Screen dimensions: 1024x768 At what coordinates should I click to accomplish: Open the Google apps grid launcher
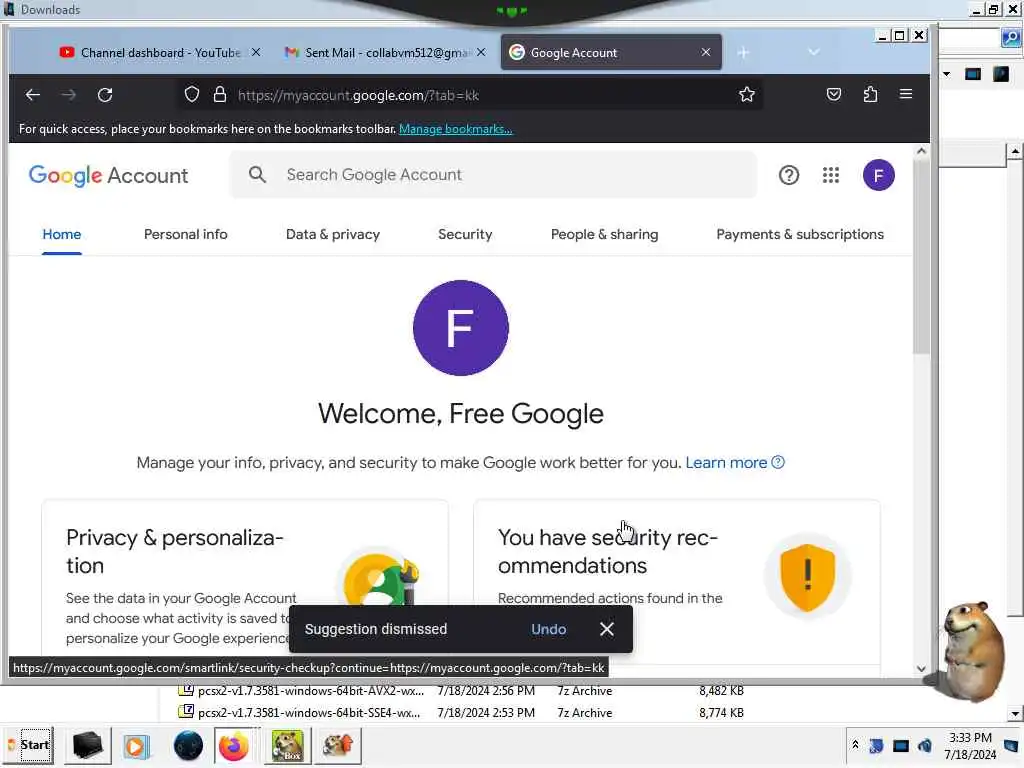pyautogui.click(x=831, y=175)
